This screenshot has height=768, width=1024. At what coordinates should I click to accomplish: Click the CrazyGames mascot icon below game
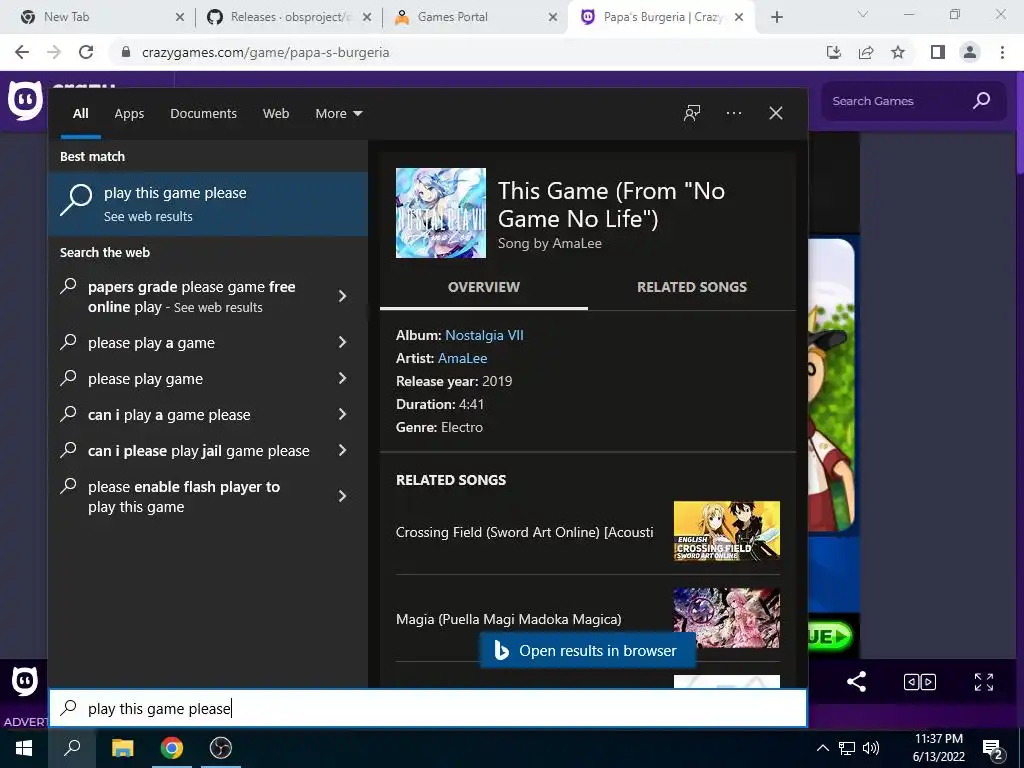click(x=25, y=681)
